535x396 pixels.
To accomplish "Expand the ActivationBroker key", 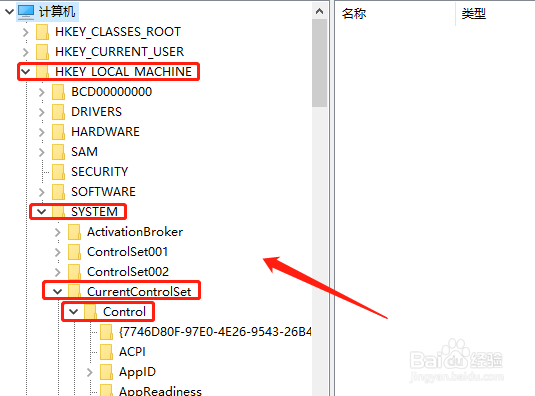I will tap(57, 232).
